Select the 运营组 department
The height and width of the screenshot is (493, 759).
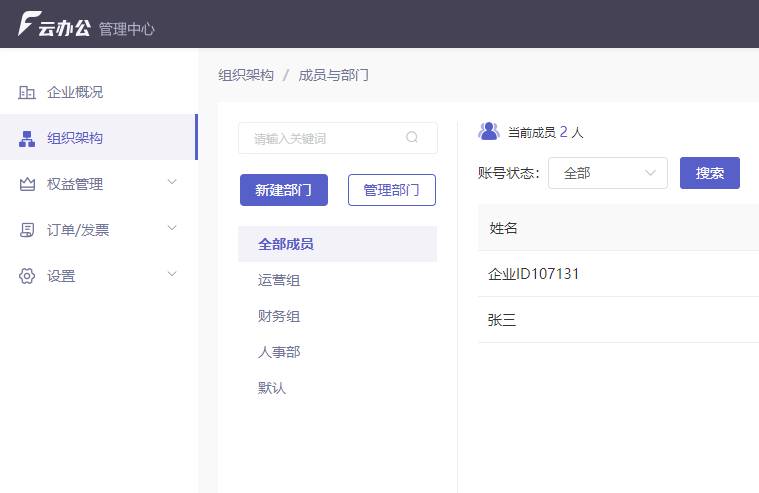tap(337, 280)
